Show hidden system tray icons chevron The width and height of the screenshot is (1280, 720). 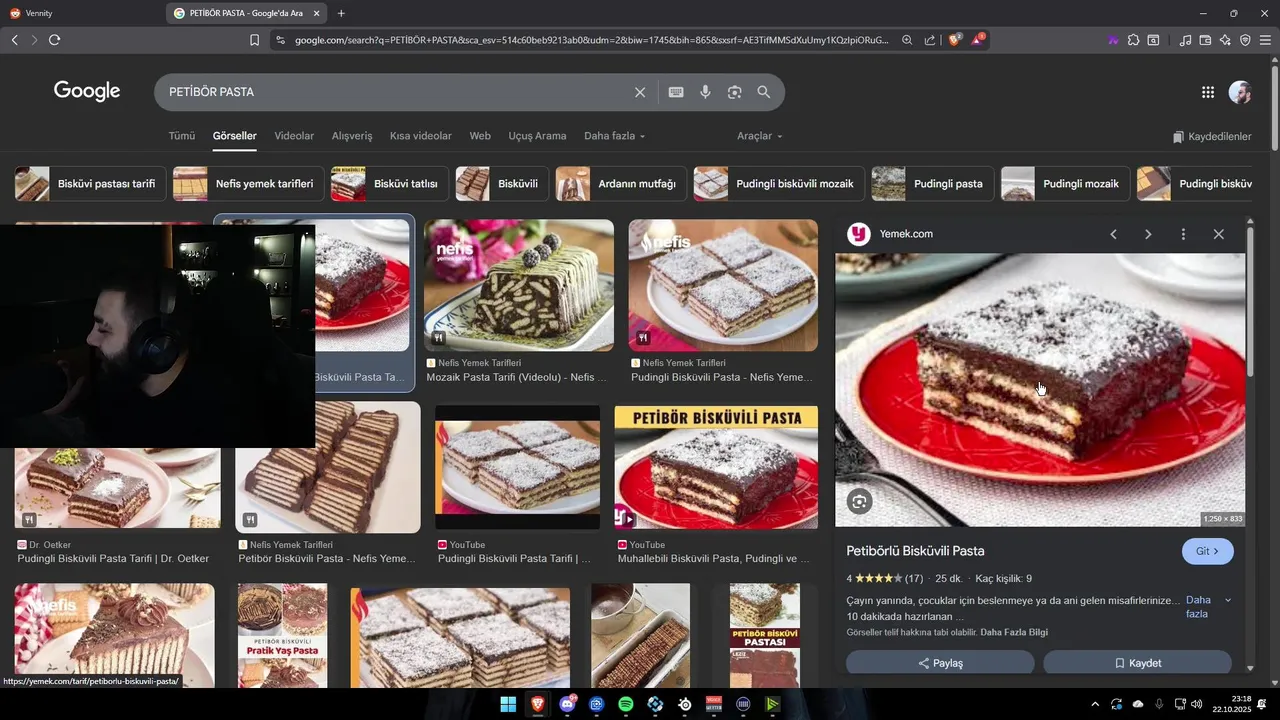click(1095, 704)
